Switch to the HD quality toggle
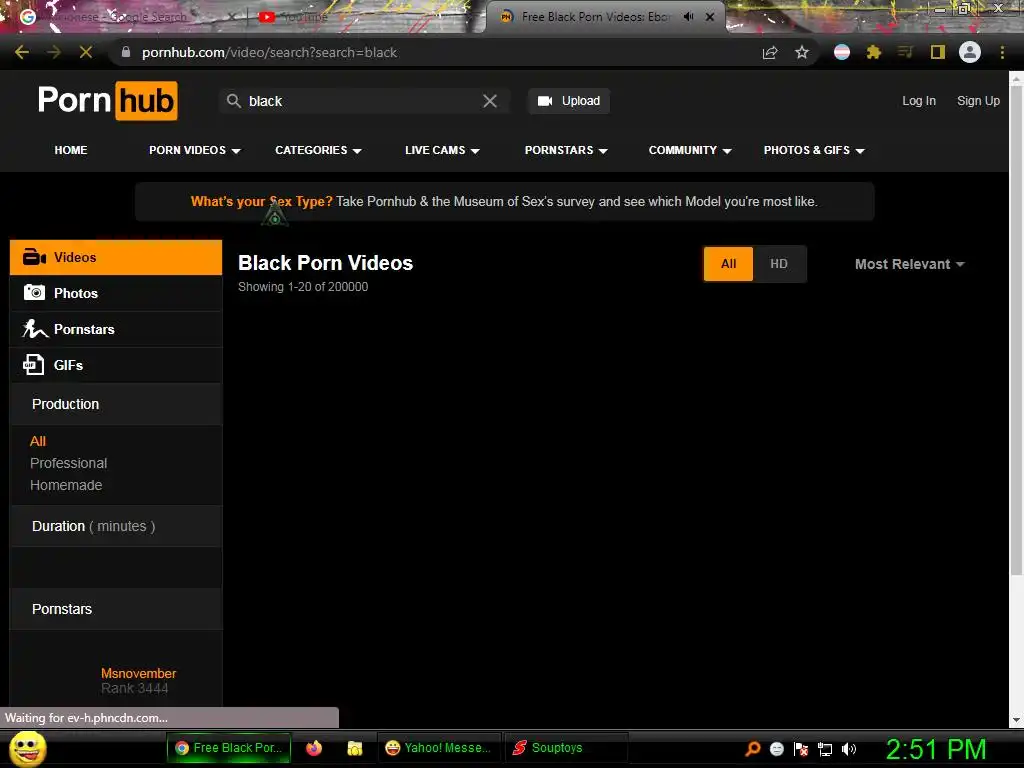 [x=779, y=264]
